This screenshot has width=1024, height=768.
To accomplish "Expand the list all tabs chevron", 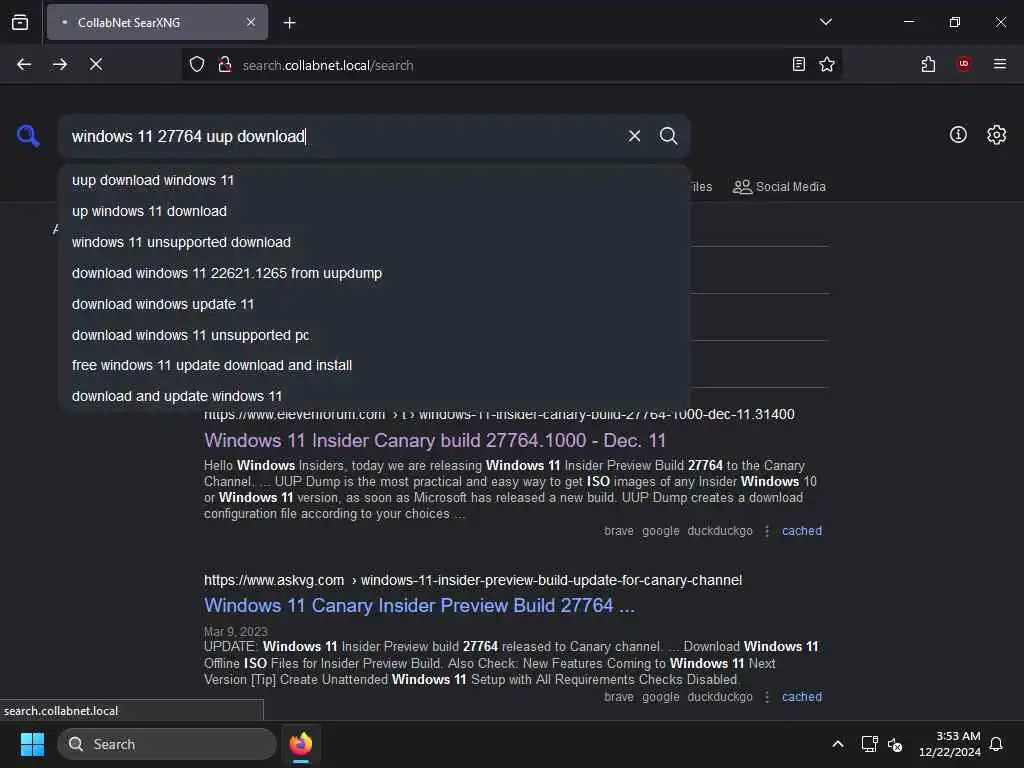I will point(825,22).
